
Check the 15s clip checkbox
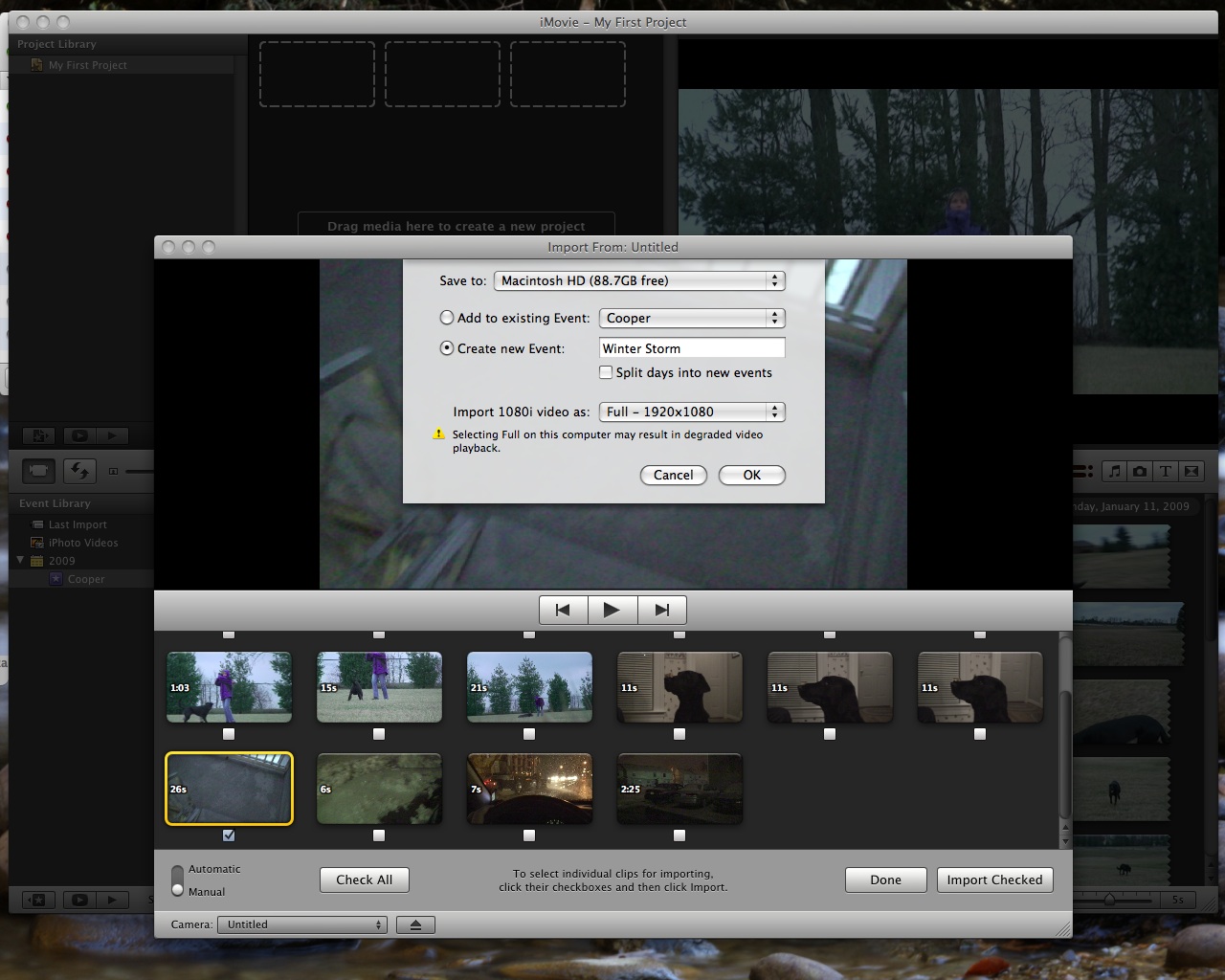click(x=379, y=734)
